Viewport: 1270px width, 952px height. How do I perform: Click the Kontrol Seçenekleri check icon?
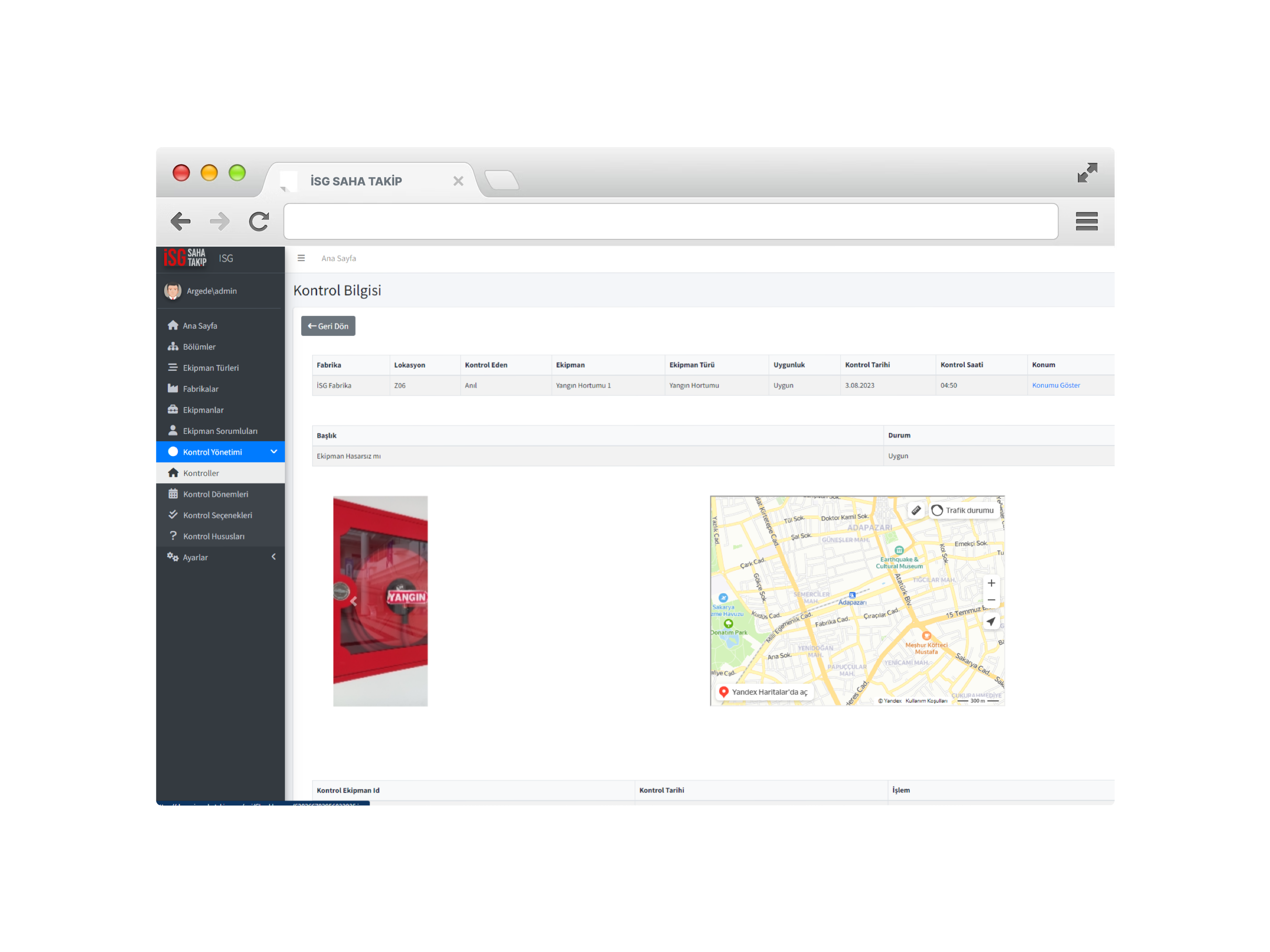click(x=173, y=515)
